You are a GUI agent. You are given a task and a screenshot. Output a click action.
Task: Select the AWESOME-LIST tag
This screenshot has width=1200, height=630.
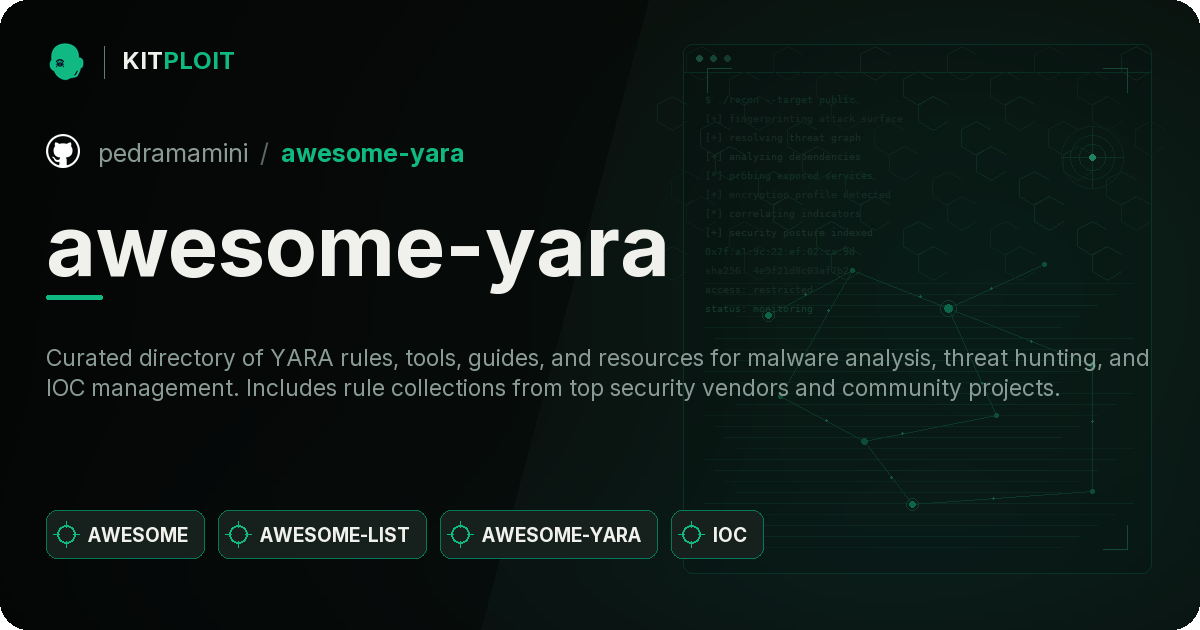pyautogui.click(x=322, y=534)
